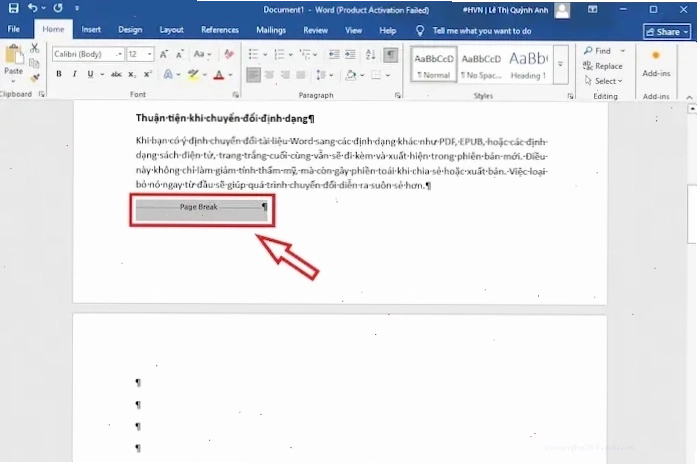This screenshot has width=697, height=464.
Task: Open the Paragraph settings dialog launcher
Action: (397, 95)
